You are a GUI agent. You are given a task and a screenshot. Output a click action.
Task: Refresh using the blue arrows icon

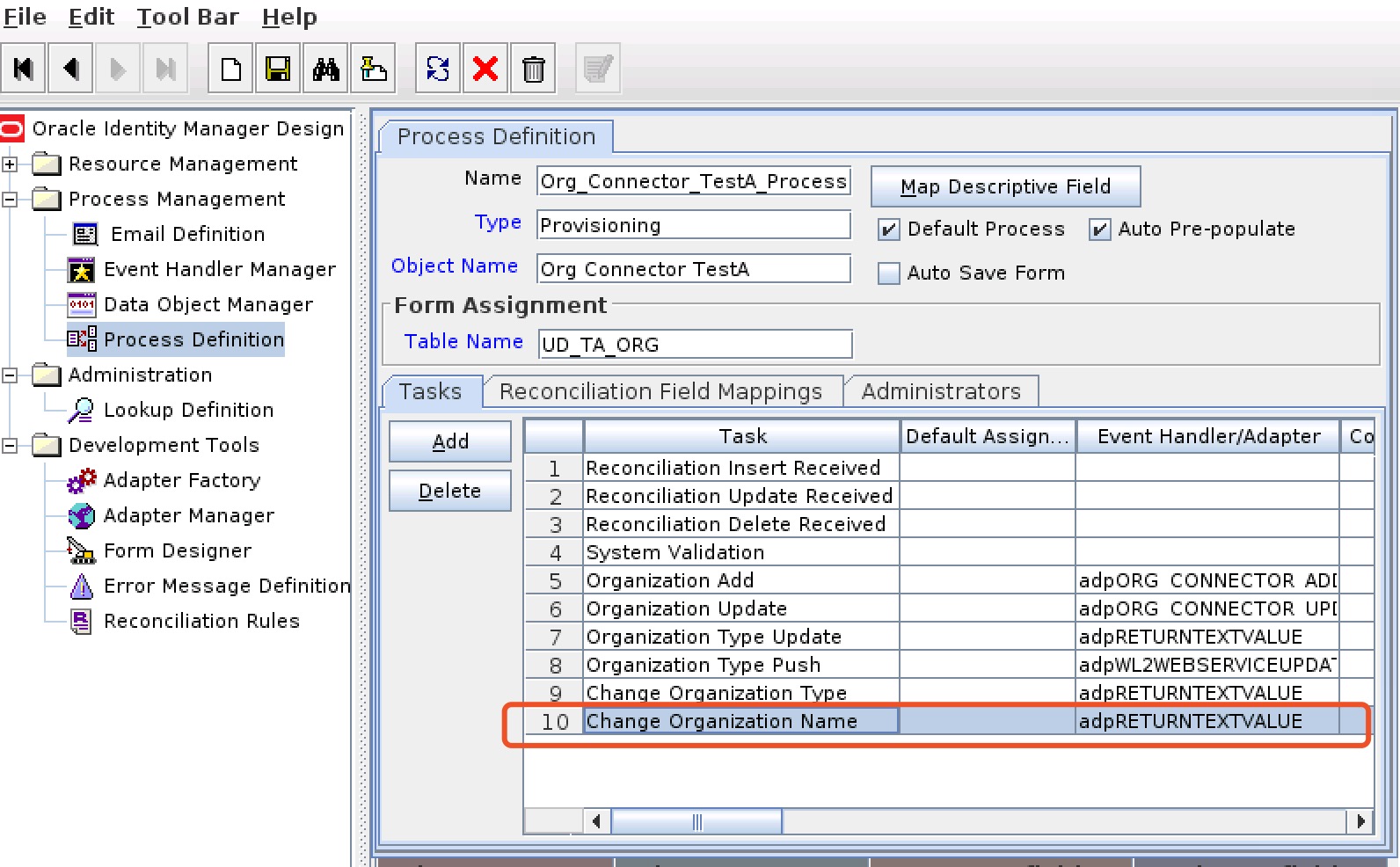pyautogui.click(x=438, y=69)
